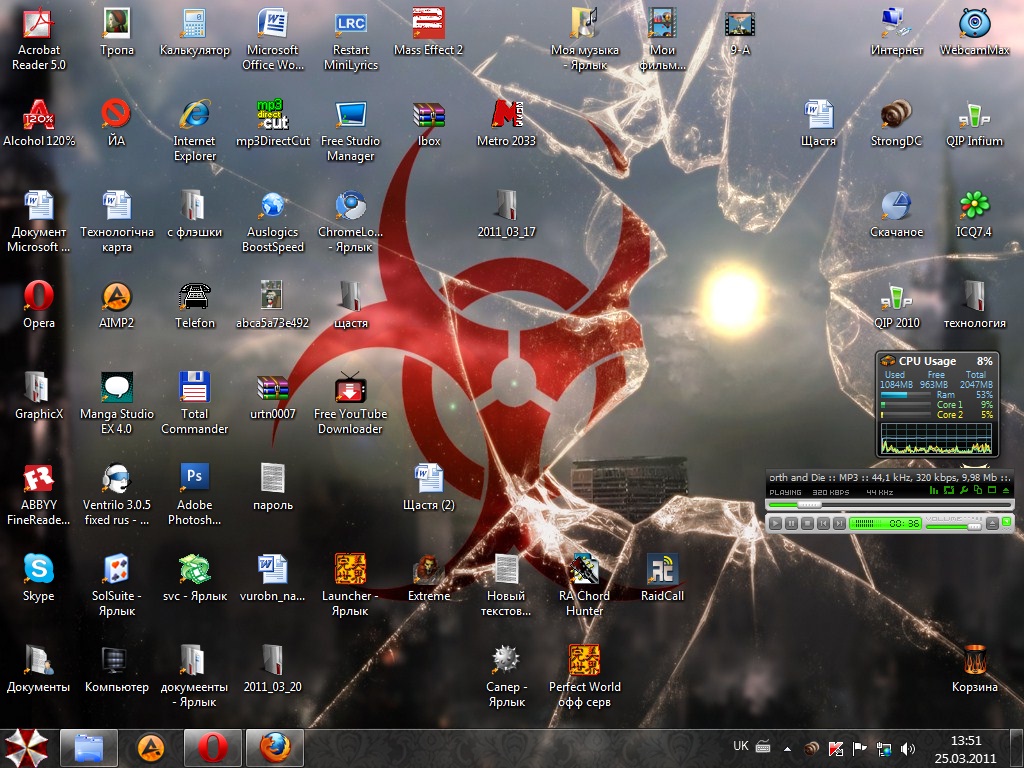Viewport: 1024px width, 768px height.
Task: Skip to the next track in the player
Action: pos(839,523)
